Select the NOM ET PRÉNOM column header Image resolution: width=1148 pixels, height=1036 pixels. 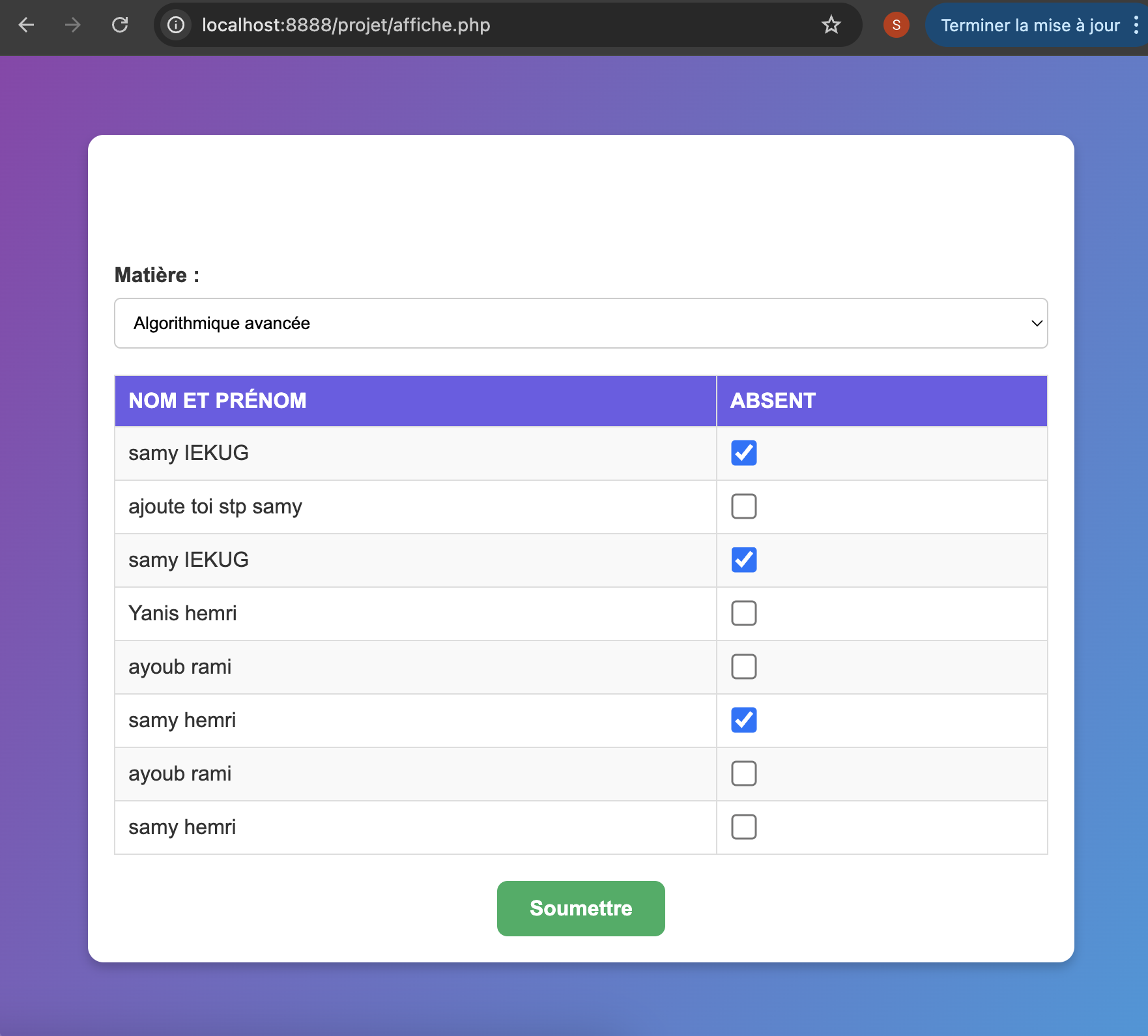pyautogui.click(x=218, y=400)
